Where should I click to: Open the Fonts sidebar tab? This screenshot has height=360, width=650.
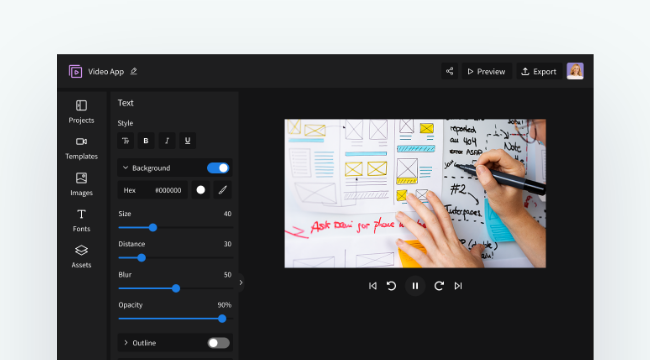click(81, 221)
